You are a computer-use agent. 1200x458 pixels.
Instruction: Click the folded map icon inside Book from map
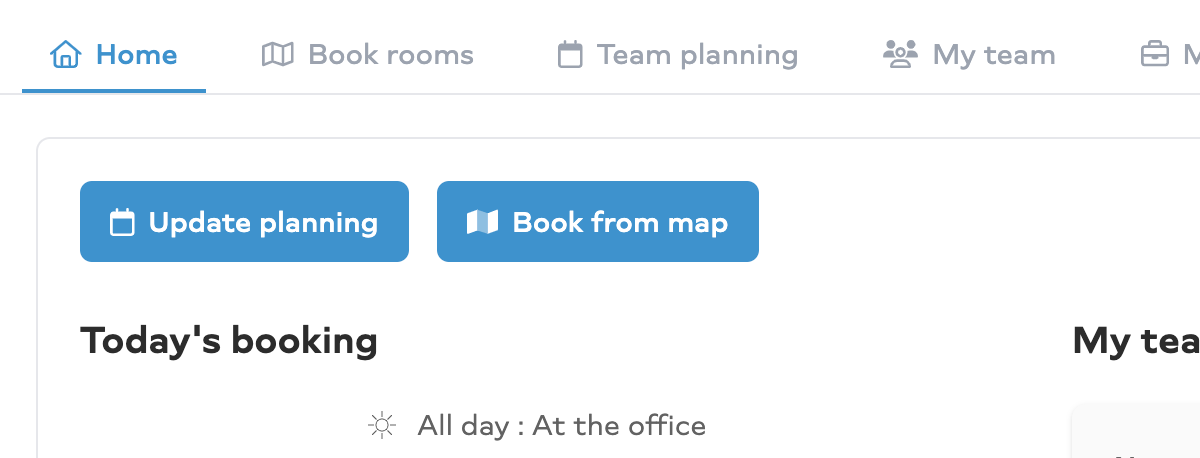[x=482, y=222]
